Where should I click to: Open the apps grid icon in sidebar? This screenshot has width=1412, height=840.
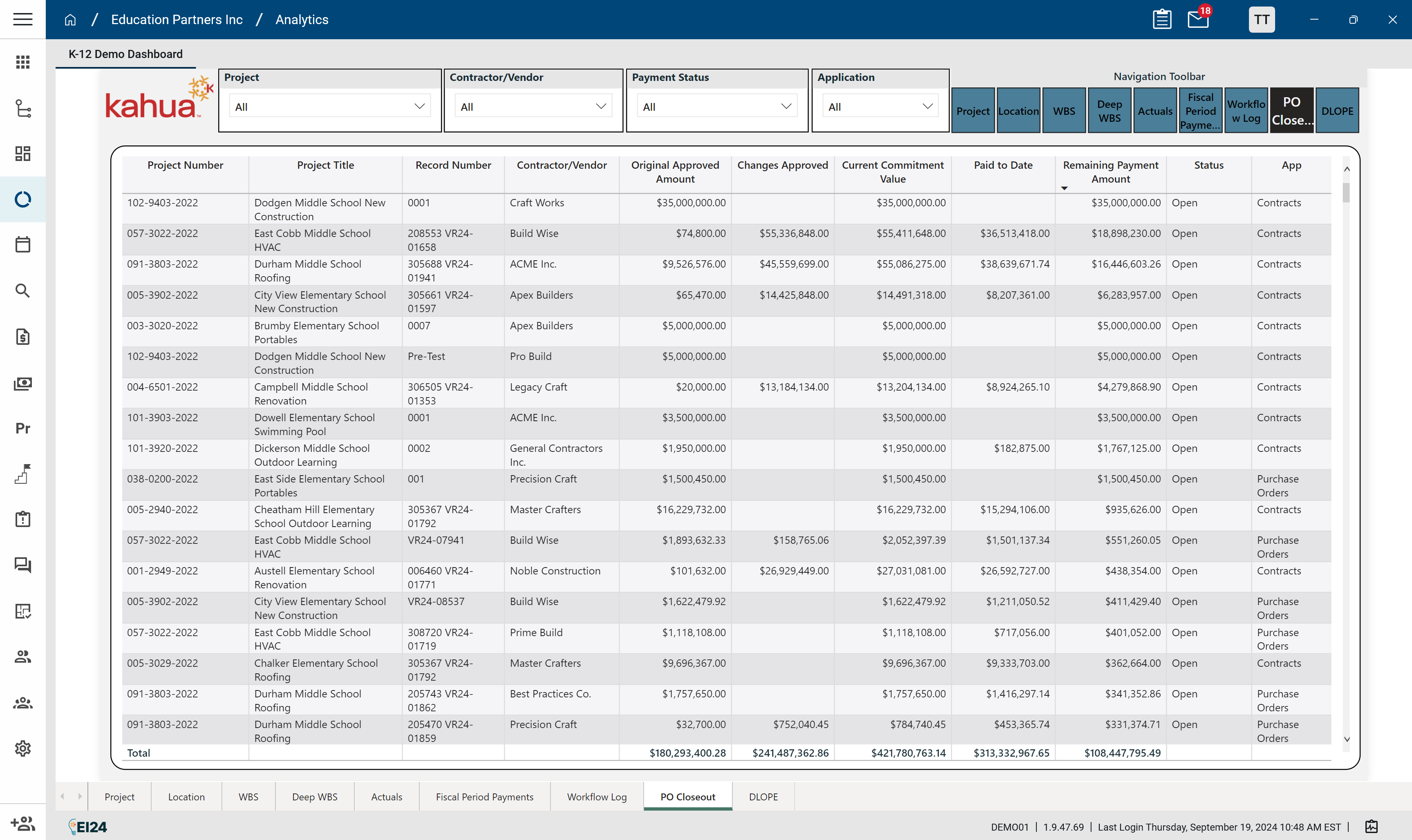point(22,62)
